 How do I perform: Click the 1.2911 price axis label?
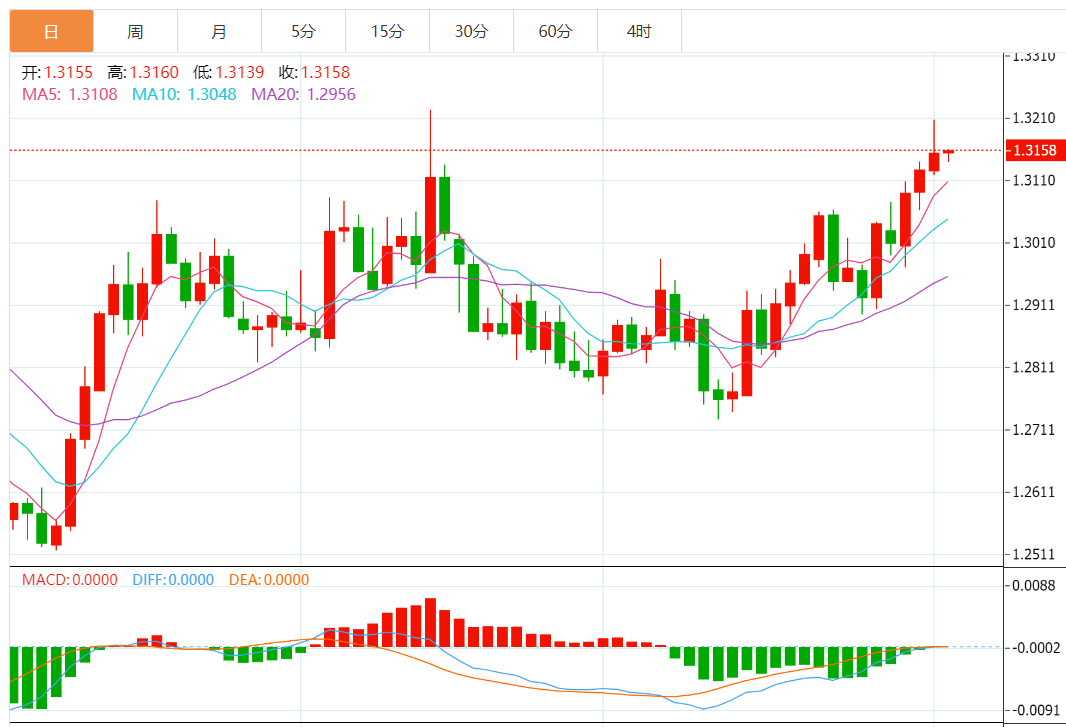[x=1033, y=305]
